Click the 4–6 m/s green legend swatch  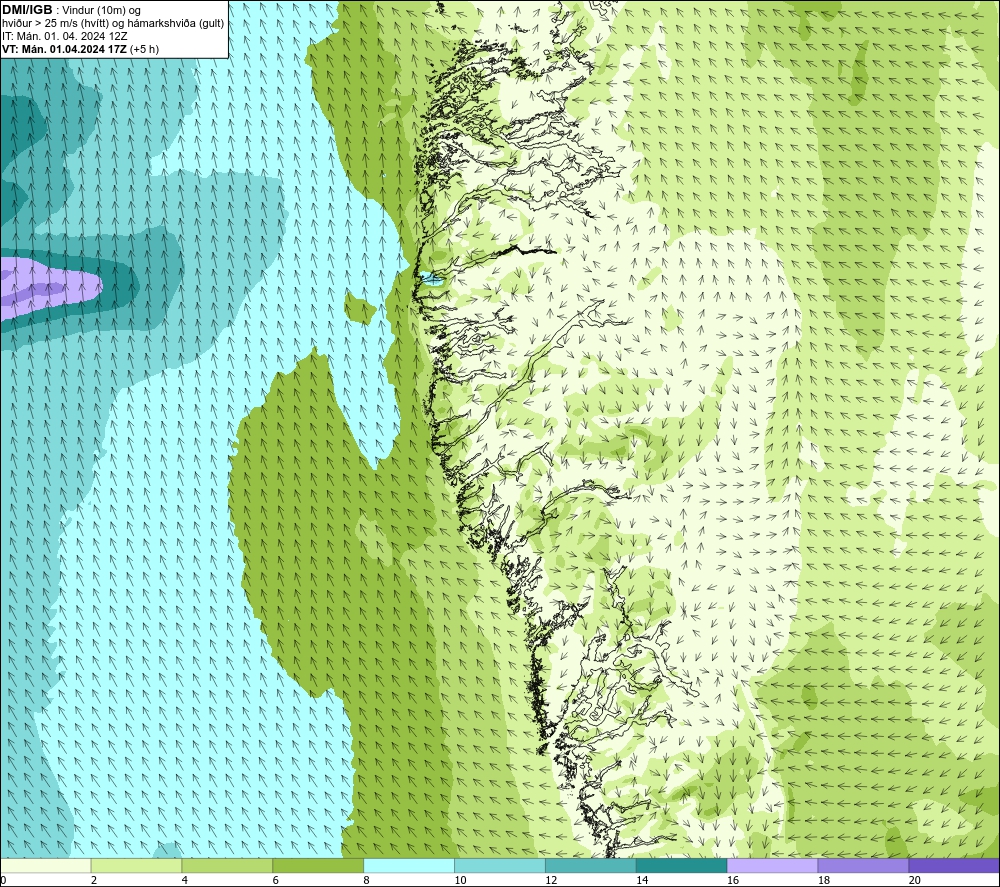(x=227, y=866)
